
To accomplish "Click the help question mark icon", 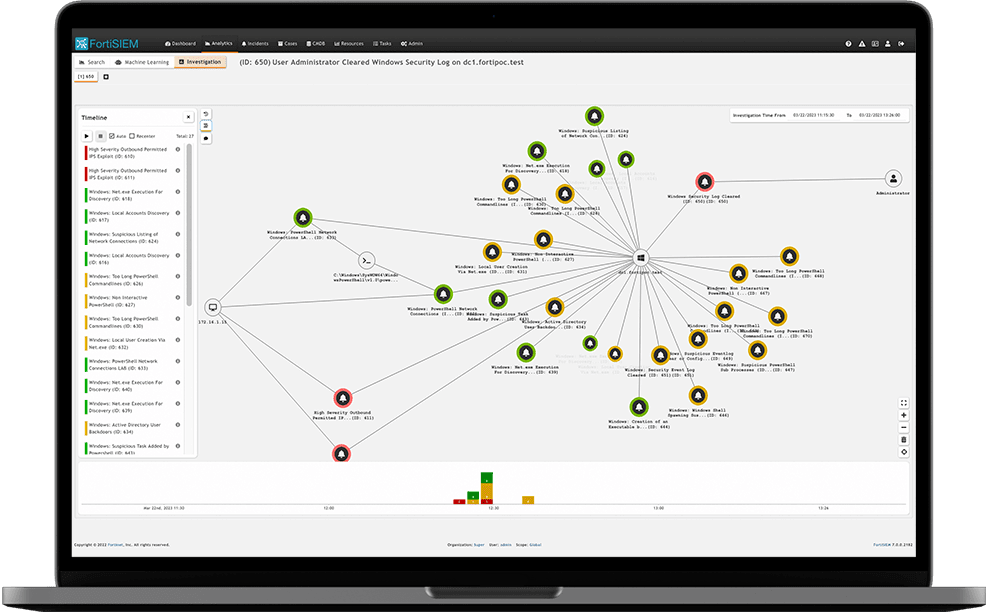I will coord(849,44).
